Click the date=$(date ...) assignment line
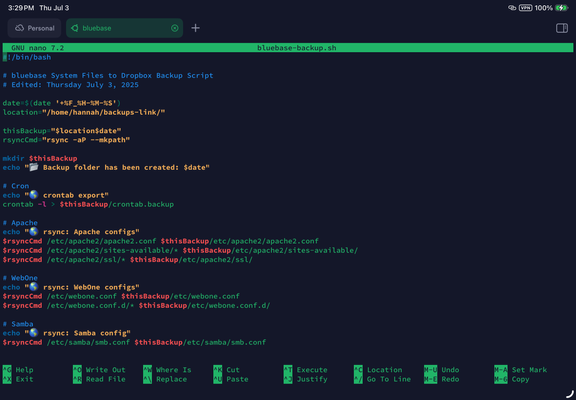The height and width of the screenshot is (400, 576). click(x=62, y=103)
